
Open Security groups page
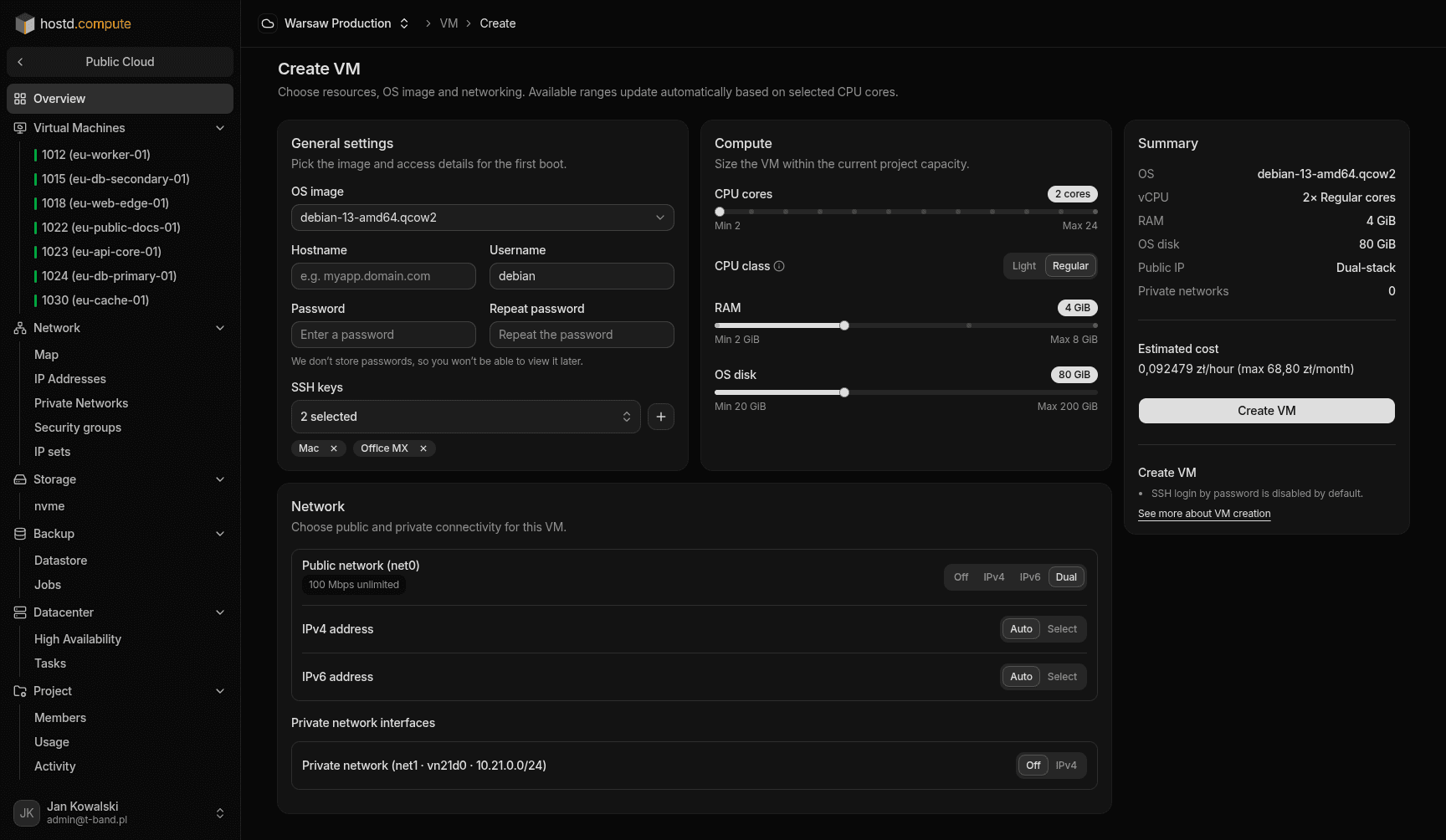click(x=78, y=428)
